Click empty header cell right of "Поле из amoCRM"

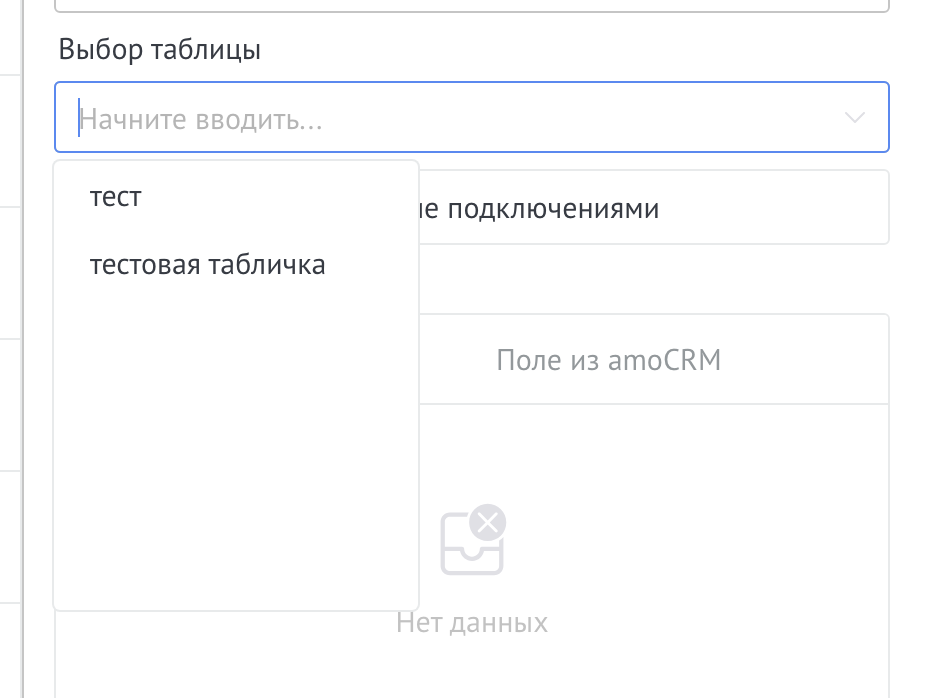pos(820,360)
